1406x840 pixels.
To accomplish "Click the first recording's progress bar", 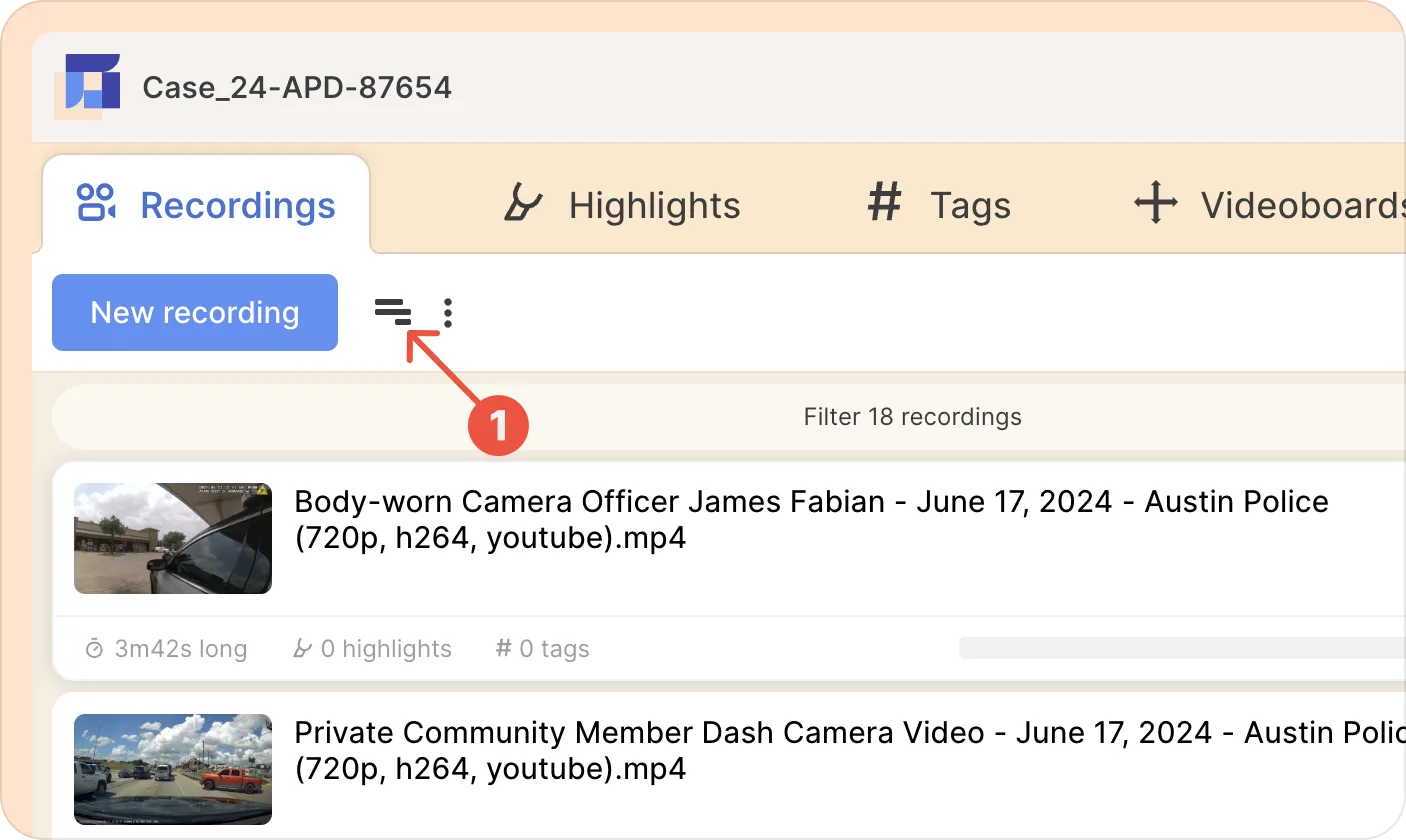I will pos(1180,648).
